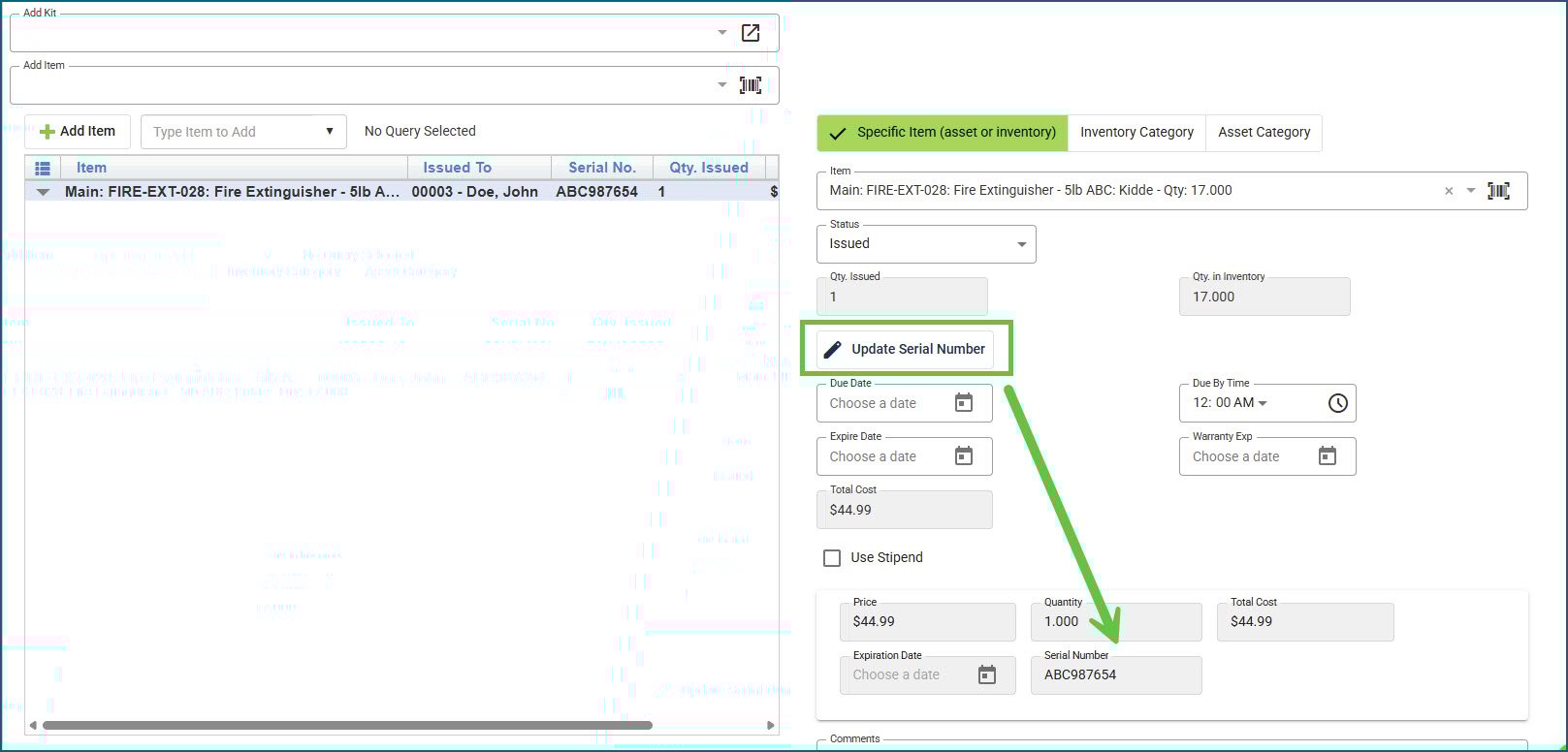Viewport: 1568px width, 752px height.
Task: Open the Add Kit pop-out icon
Action: (x=751, y=33)
